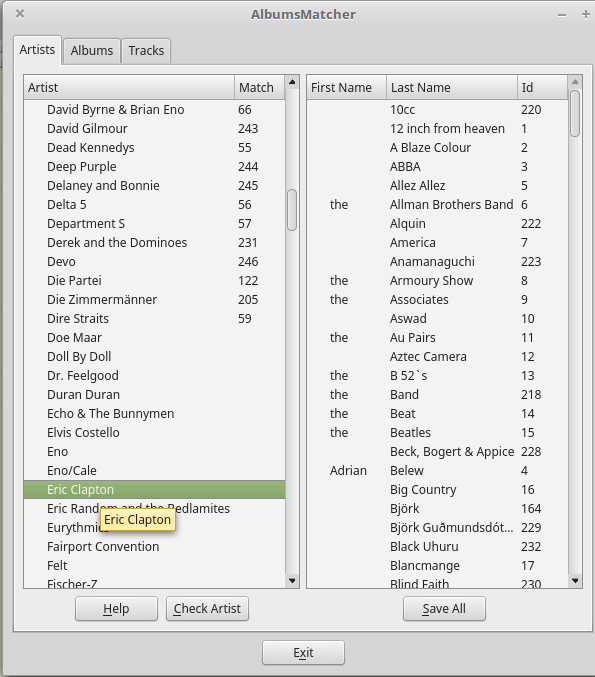
Task: Select Black Uhuru row
Action: point(437,547)
